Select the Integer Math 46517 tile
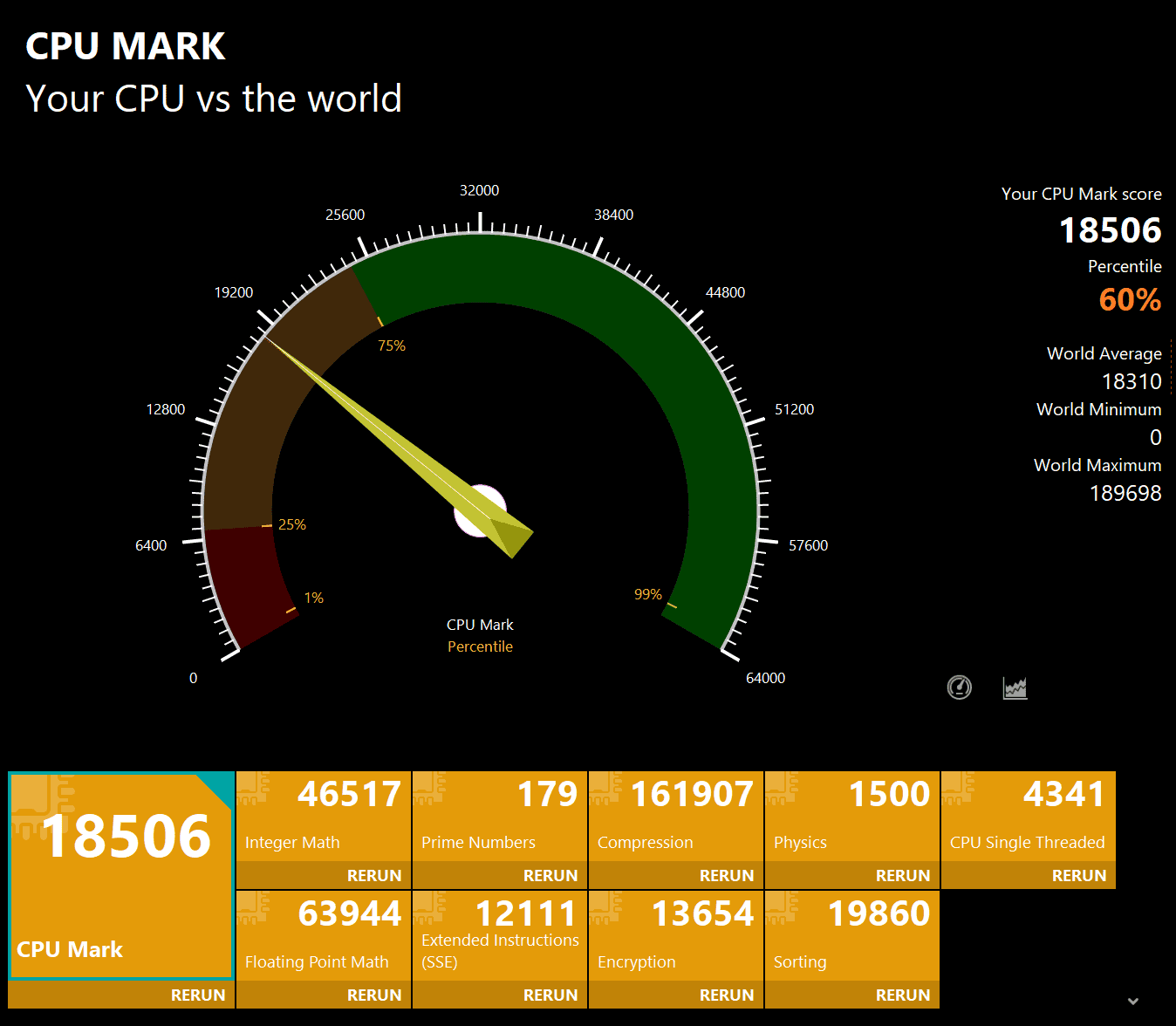The height and width of the screenshot is (1026, 1176). pos(324,817)
